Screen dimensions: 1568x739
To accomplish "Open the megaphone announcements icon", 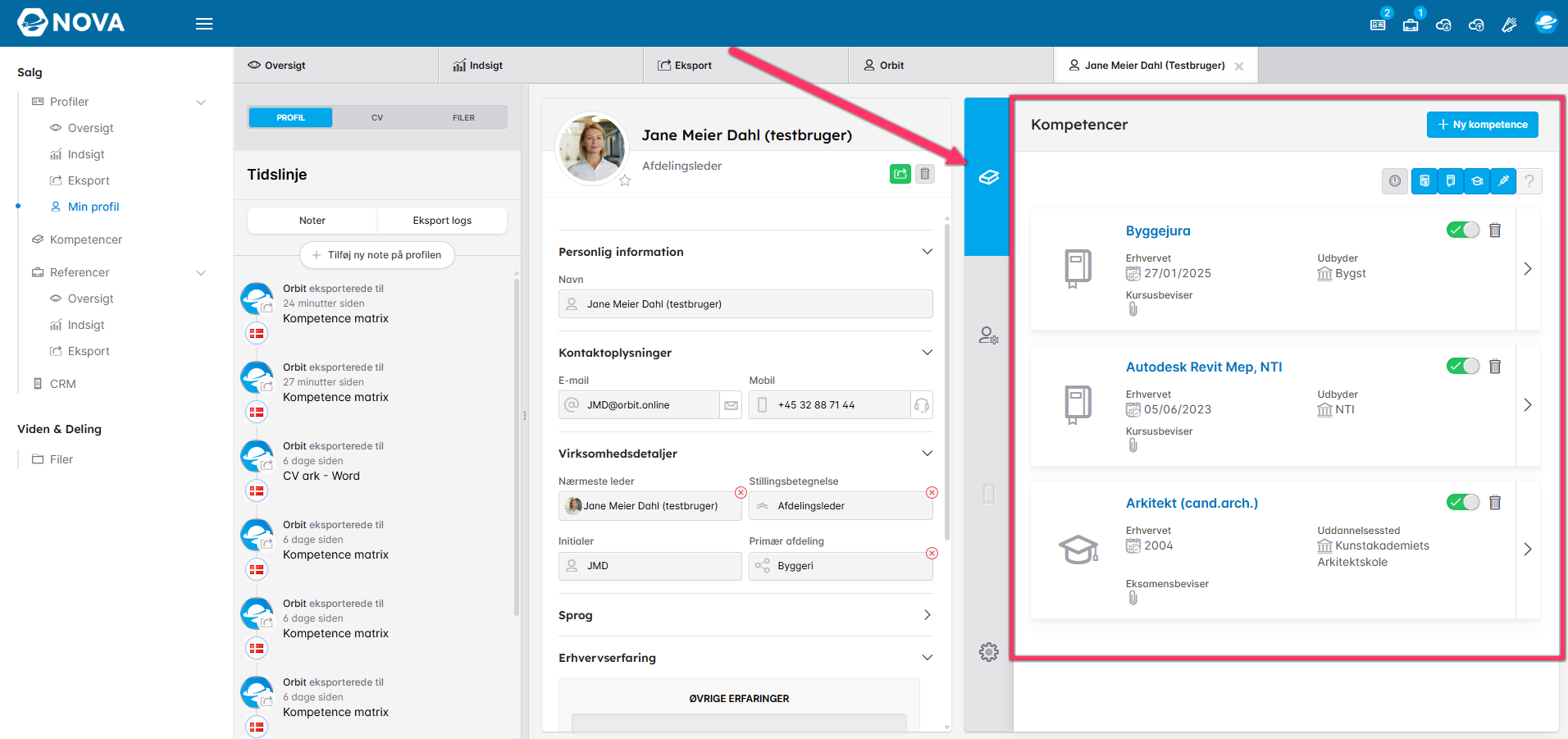I will 1509,25.
